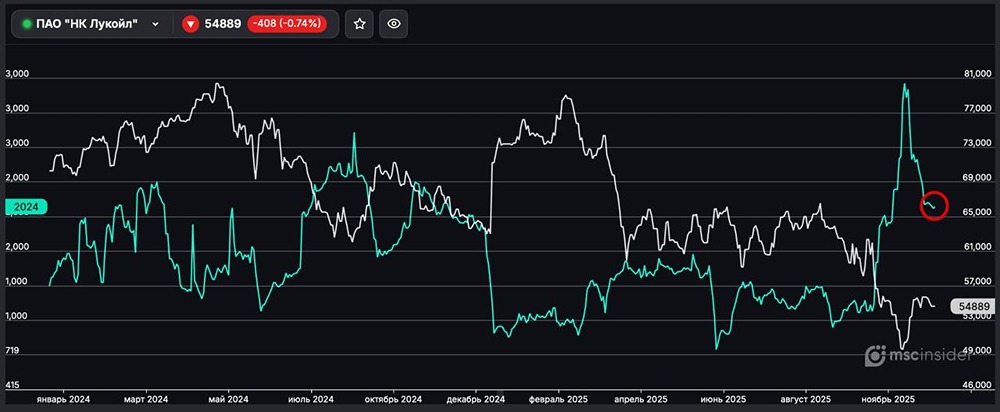The height and width of the screenshot is (412, 1000).
Task: Click the 46,000 level on the right price scale
Action: pyautogui.click(x=974, y=385)
